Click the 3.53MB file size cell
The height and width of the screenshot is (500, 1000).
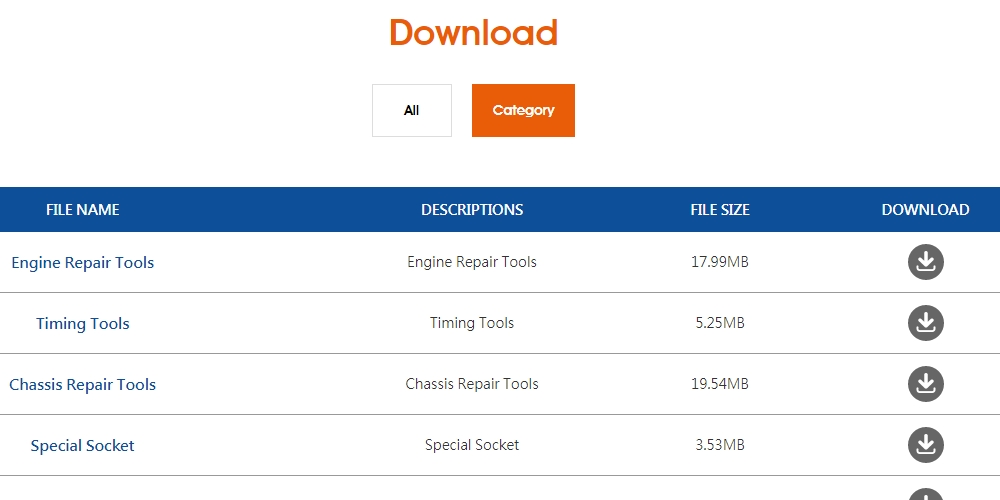[720, 445]
